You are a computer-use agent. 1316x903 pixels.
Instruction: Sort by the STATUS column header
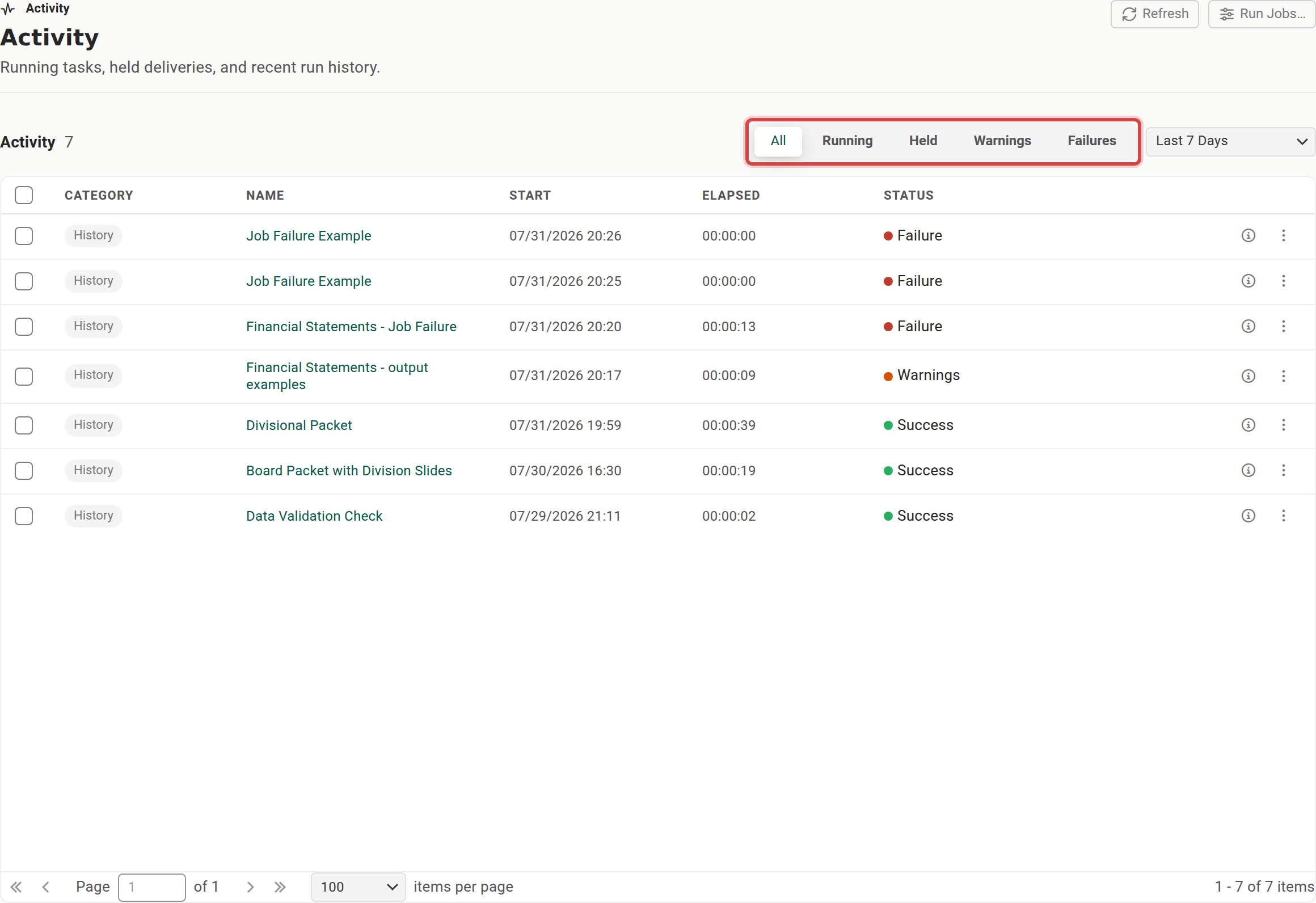[908, 196]
